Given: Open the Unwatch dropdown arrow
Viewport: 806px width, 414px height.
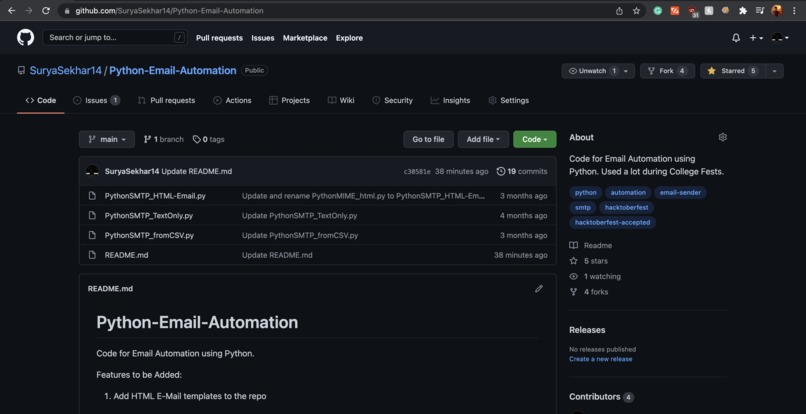Looking at the screenshot, I should tap(627, 71).
